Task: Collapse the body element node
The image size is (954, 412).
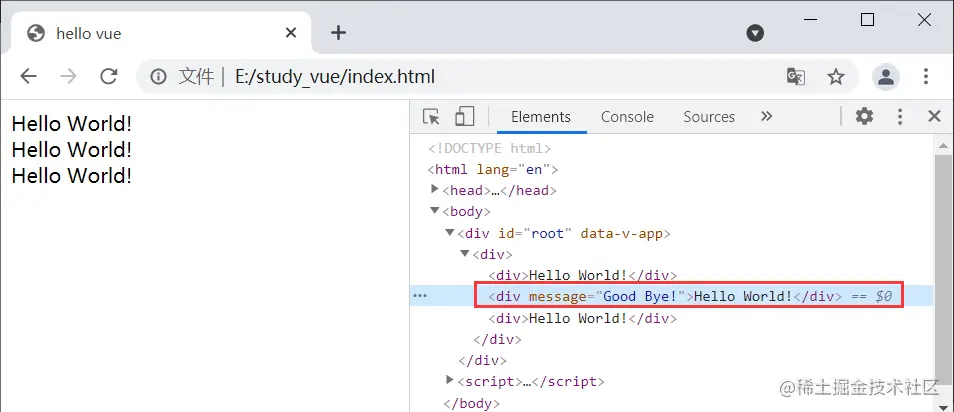Action: (x=434, y=211)
